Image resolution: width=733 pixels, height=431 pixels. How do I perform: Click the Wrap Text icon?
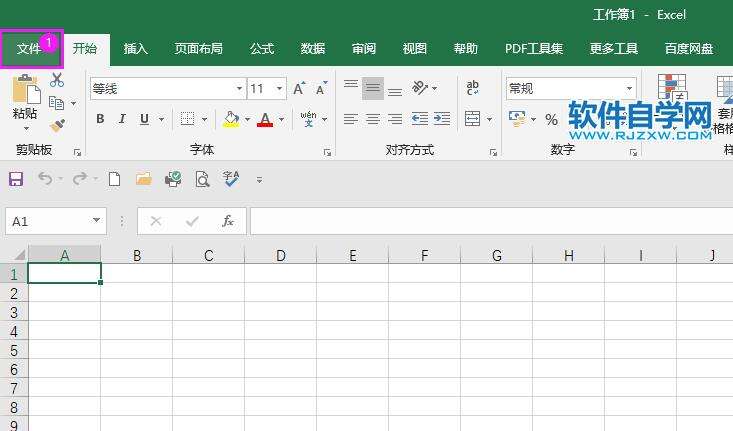coord(473,88)
